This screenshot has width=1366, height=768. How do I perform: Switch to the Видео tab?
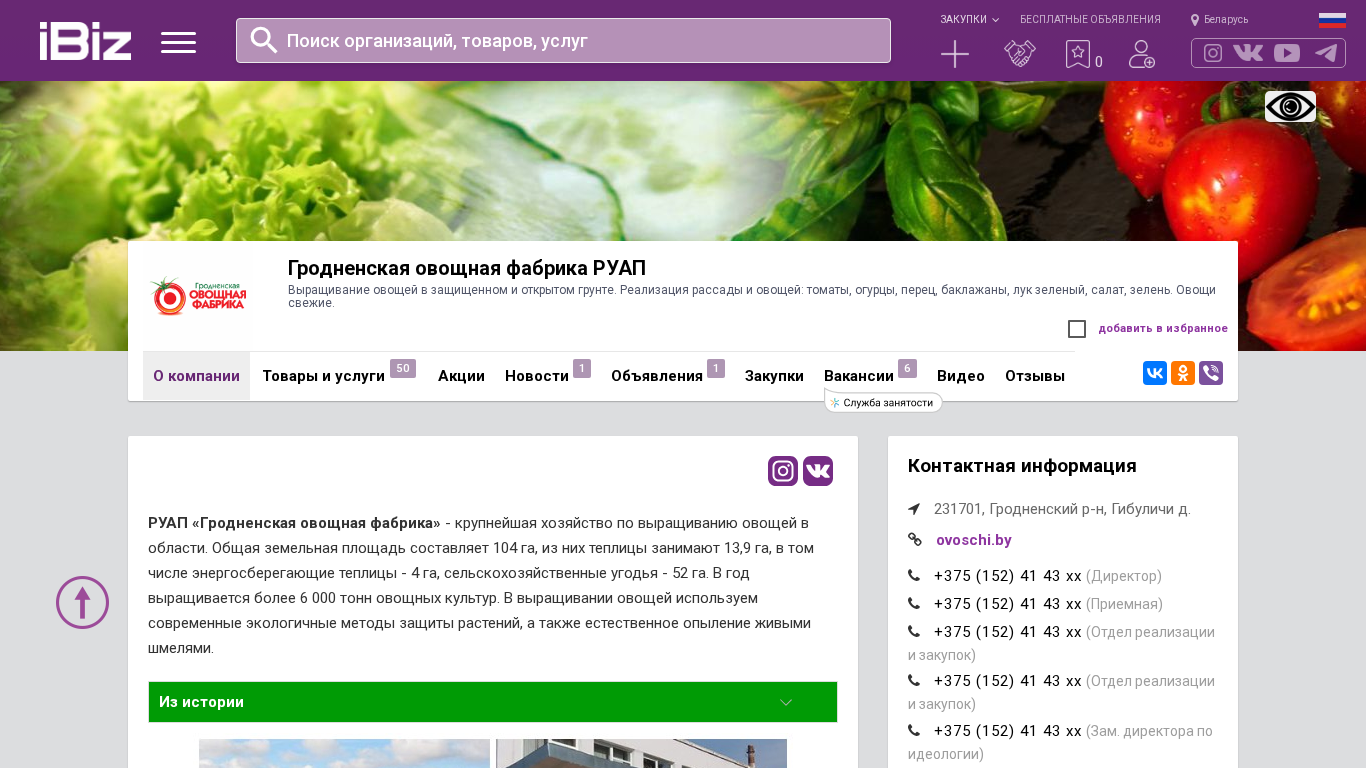point(961,376)
